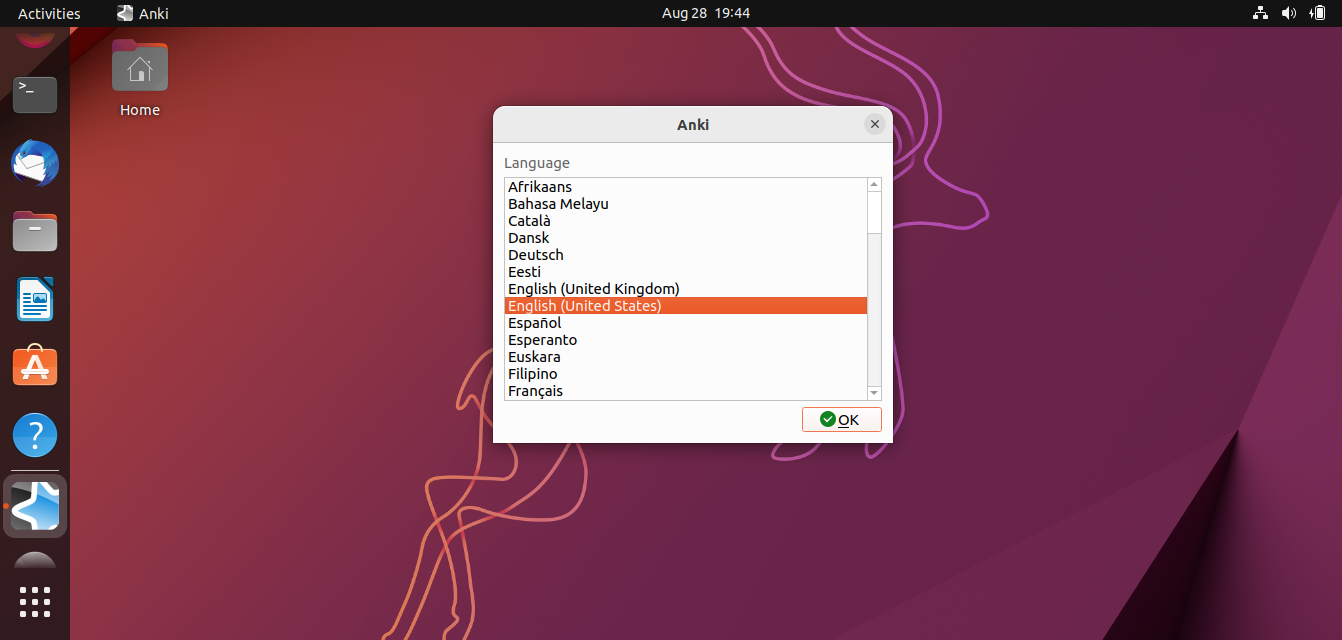Launch LibreOffice Writer
This screenshot has width=1342, height=640.
[x=34, y=299]
